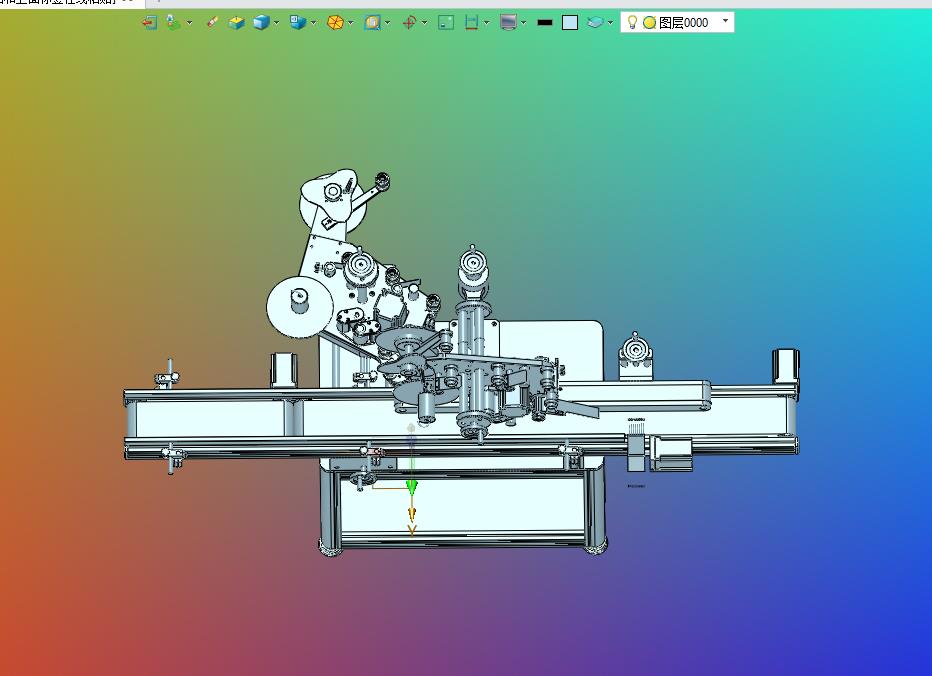Toggle the light bulb layer visibility icon
This screenshot has width=932, height=676.
point(632,23)
